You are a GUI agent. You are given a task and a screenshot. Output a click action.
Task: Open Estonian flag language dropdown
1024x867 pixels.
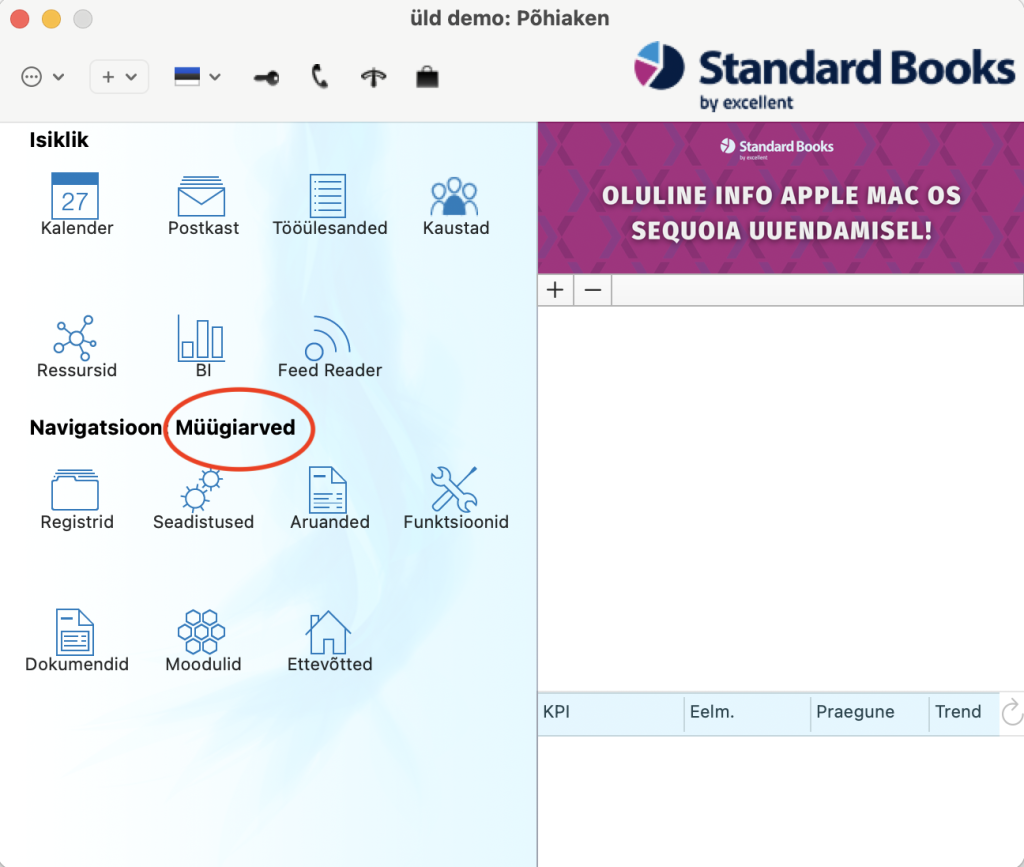197,77
